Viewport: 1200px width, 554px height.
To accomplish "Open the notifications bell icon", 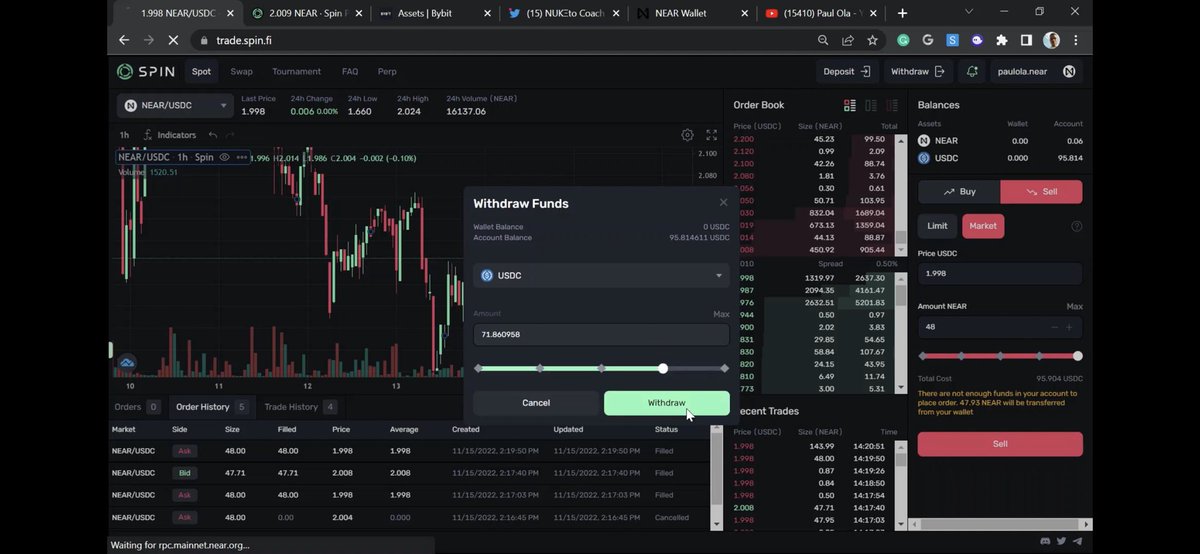I will (x=972, y=72).
